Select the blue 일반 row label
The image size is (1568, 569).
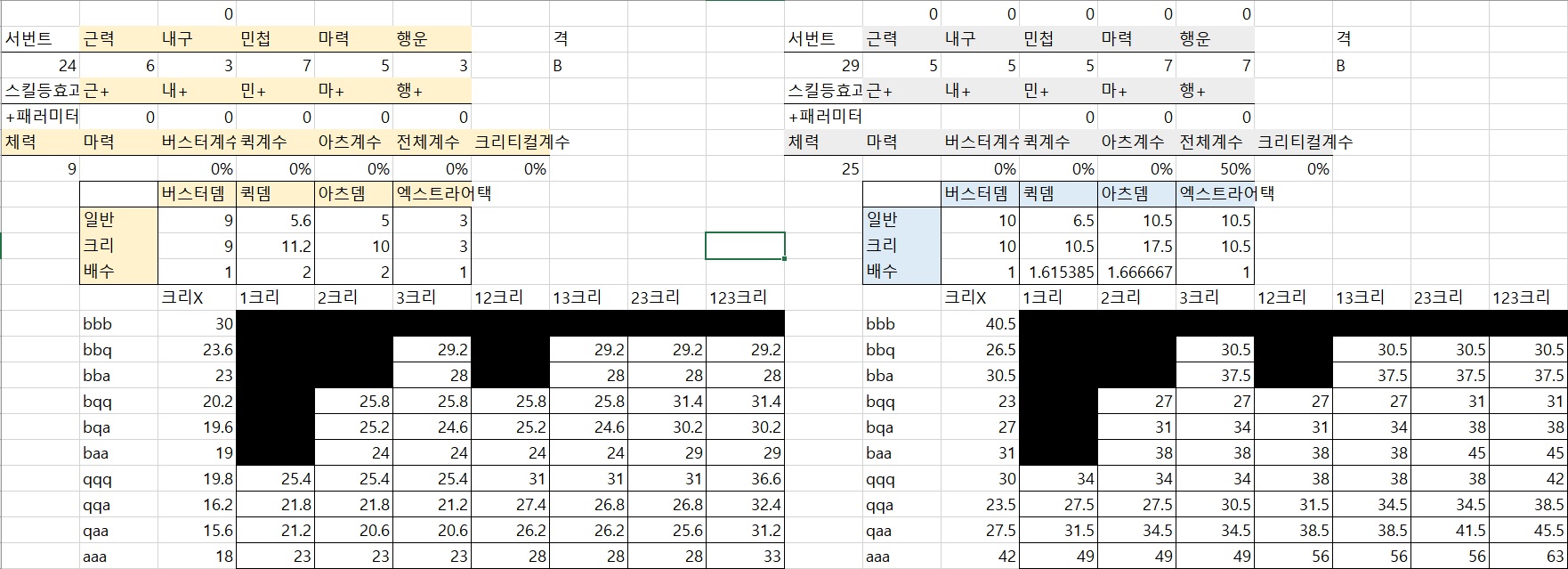(x=901, y=220)
